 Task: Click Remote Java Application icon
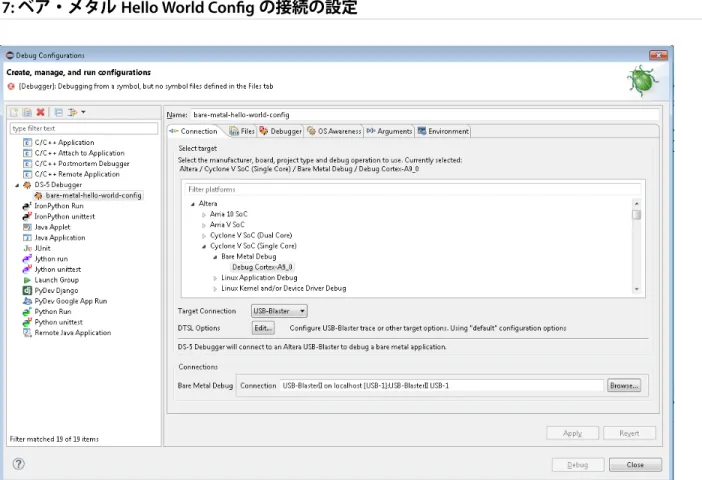click(x=27, y=333)
